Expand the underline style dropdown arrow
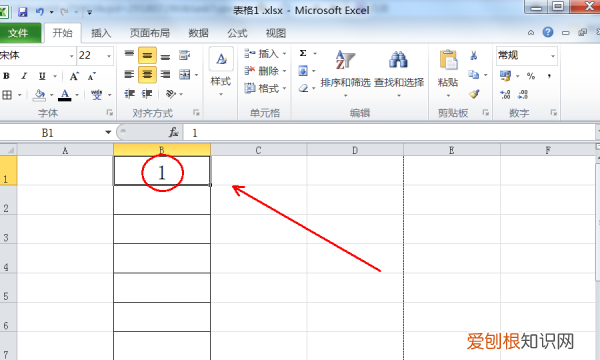Image resolution: width=600 pixels, height=360 pixels. point(55,76)
